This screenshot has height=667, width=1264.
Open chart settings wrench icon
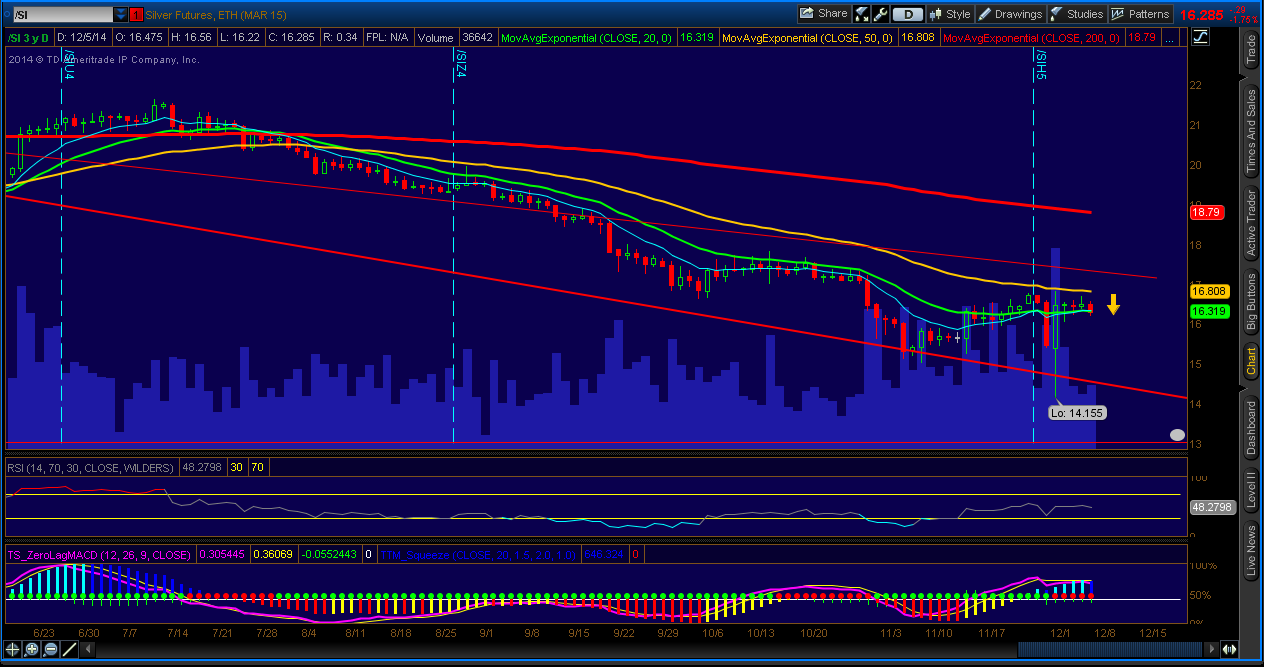[880, 14]
